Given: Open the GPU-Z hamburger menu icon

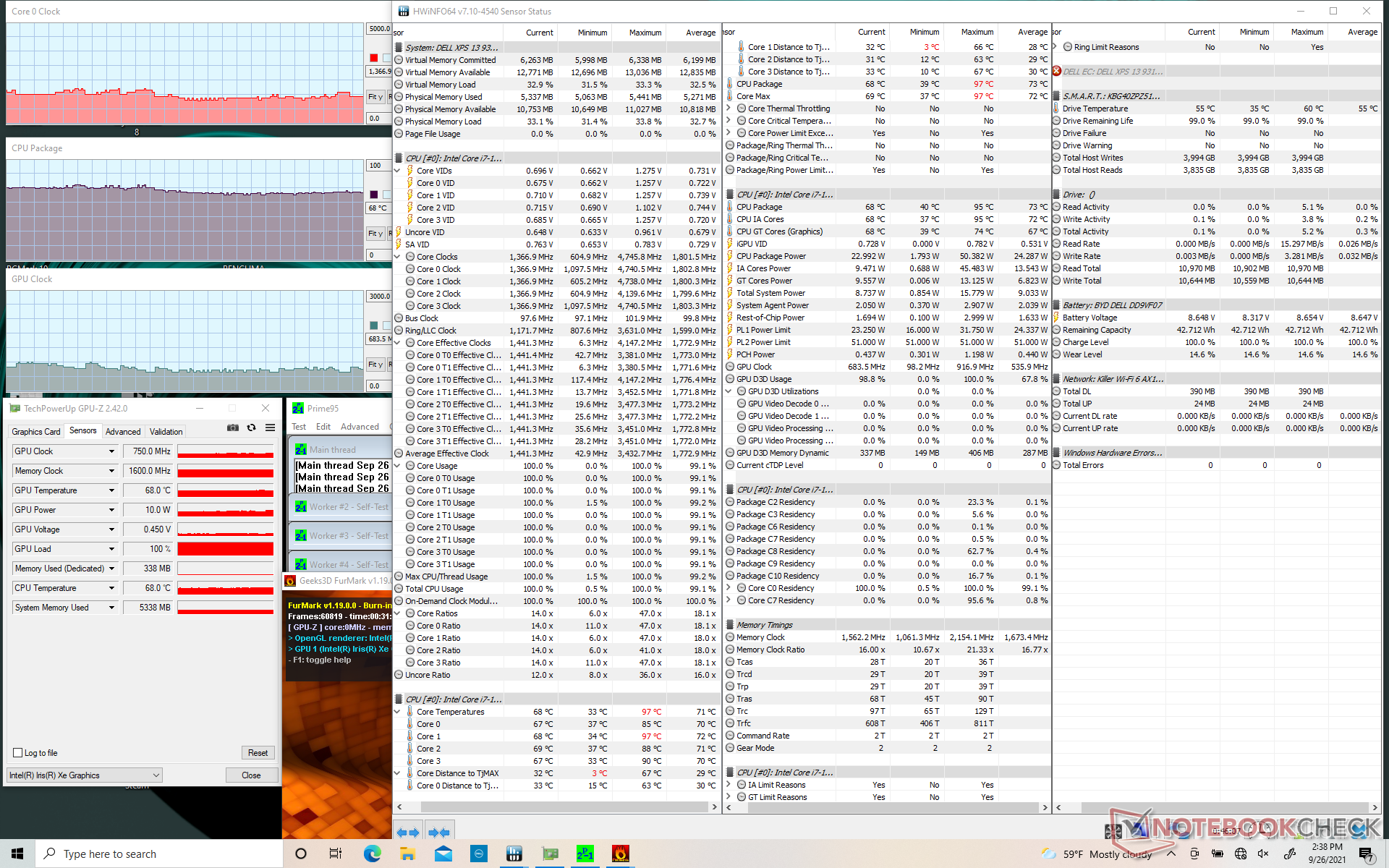Looking at the screenshot, I should [270, 428].
